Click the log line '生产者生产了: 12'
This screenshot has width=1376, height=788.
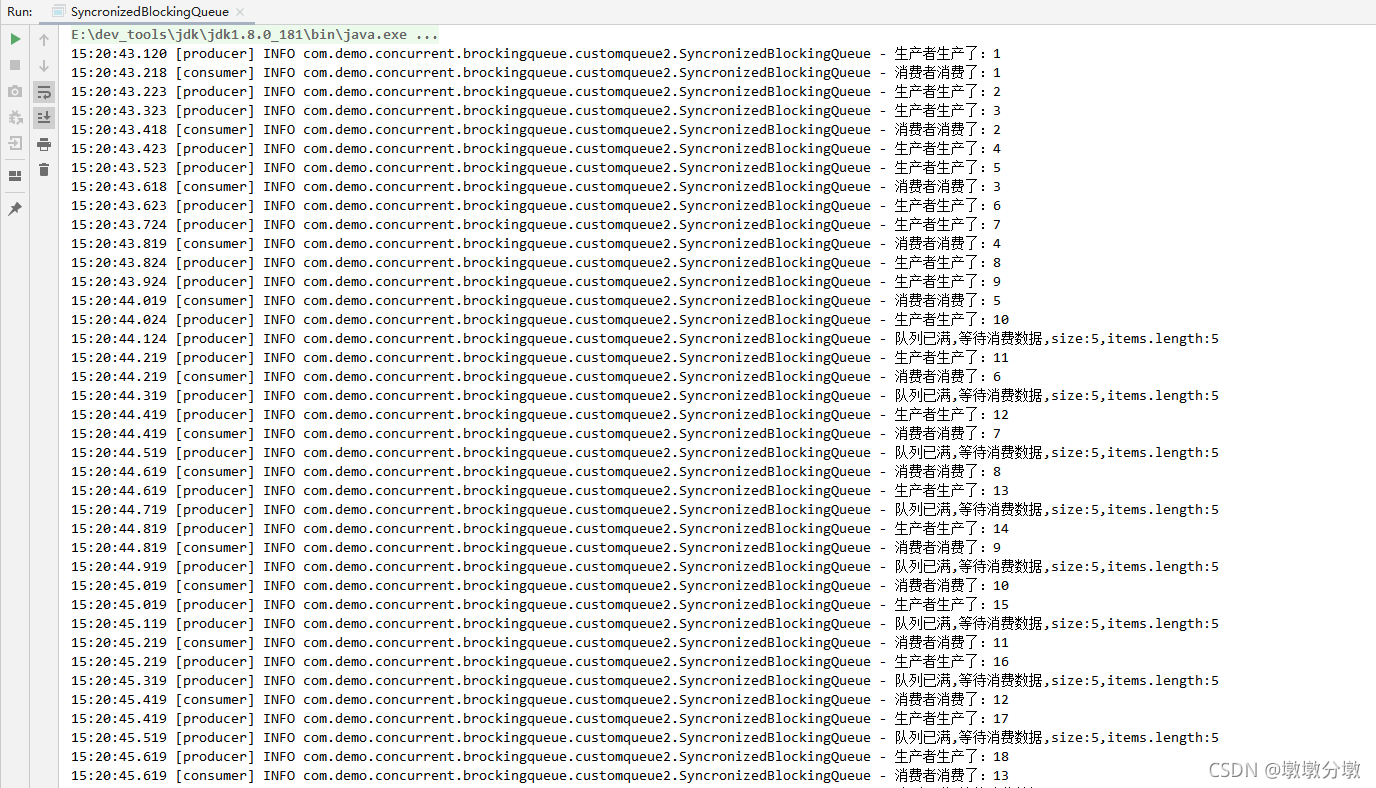point(540,415)
